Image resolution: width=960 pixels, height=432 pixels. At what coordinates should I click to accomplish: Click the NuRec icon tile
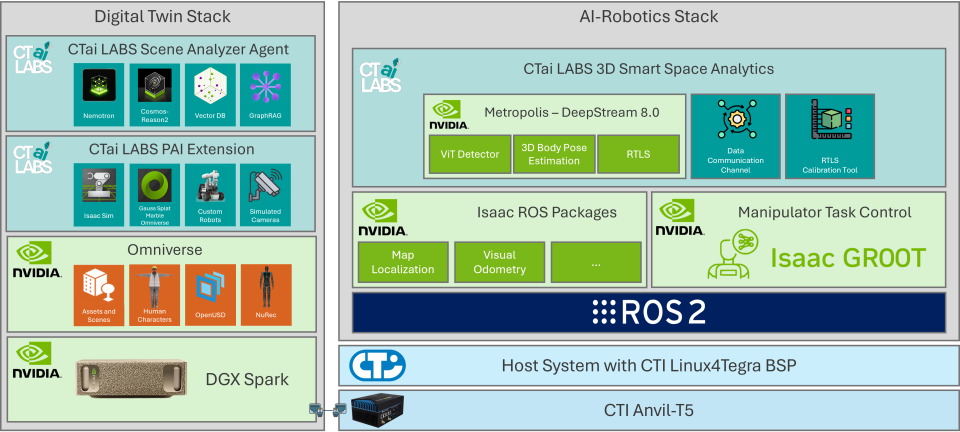266,295
